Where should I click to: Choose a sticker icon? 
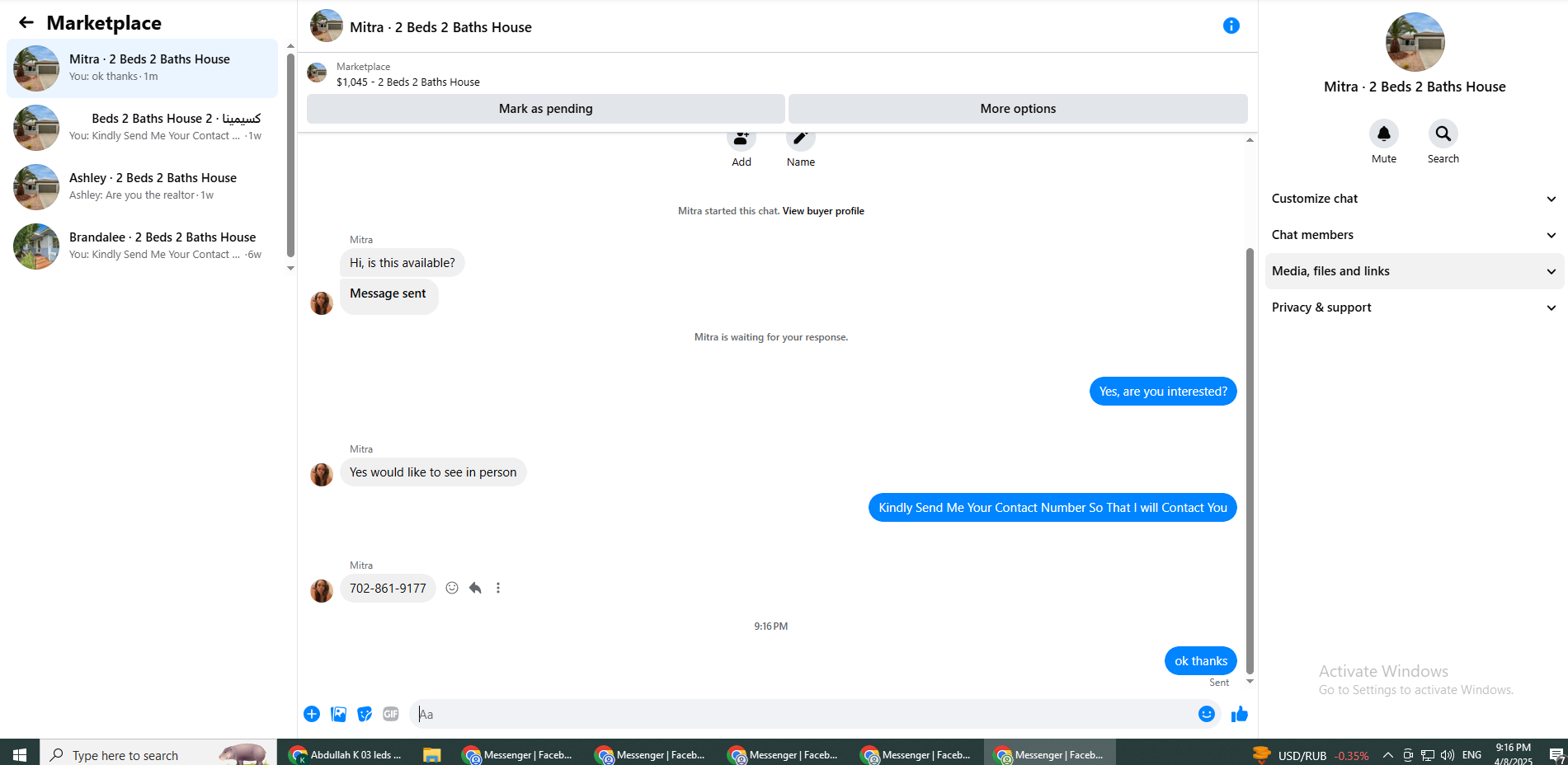click(x=365, y=714)
